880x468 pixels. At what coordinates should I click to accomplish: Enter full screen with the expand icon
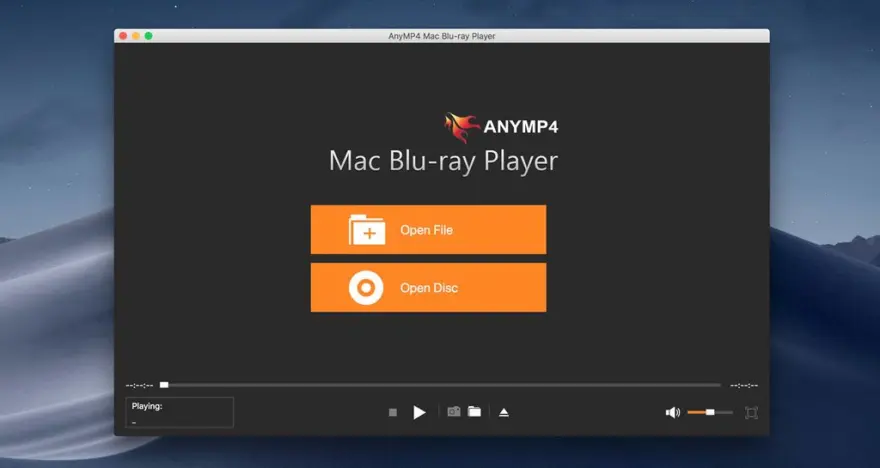(x=751, y=412)
